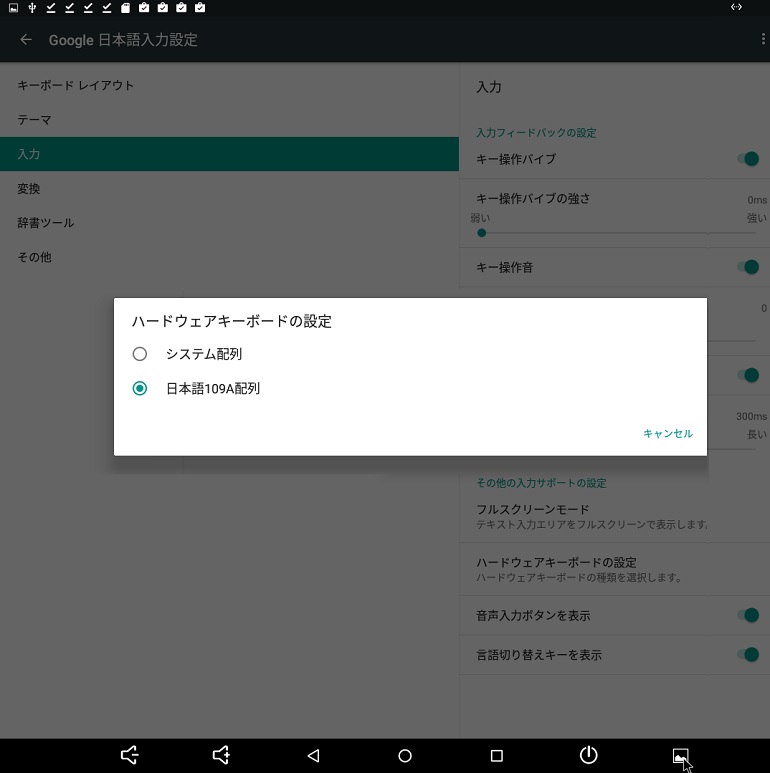770x773 pixels.
Task: Open フルスクリーンモード setting
Action: [x=615, y=516]
